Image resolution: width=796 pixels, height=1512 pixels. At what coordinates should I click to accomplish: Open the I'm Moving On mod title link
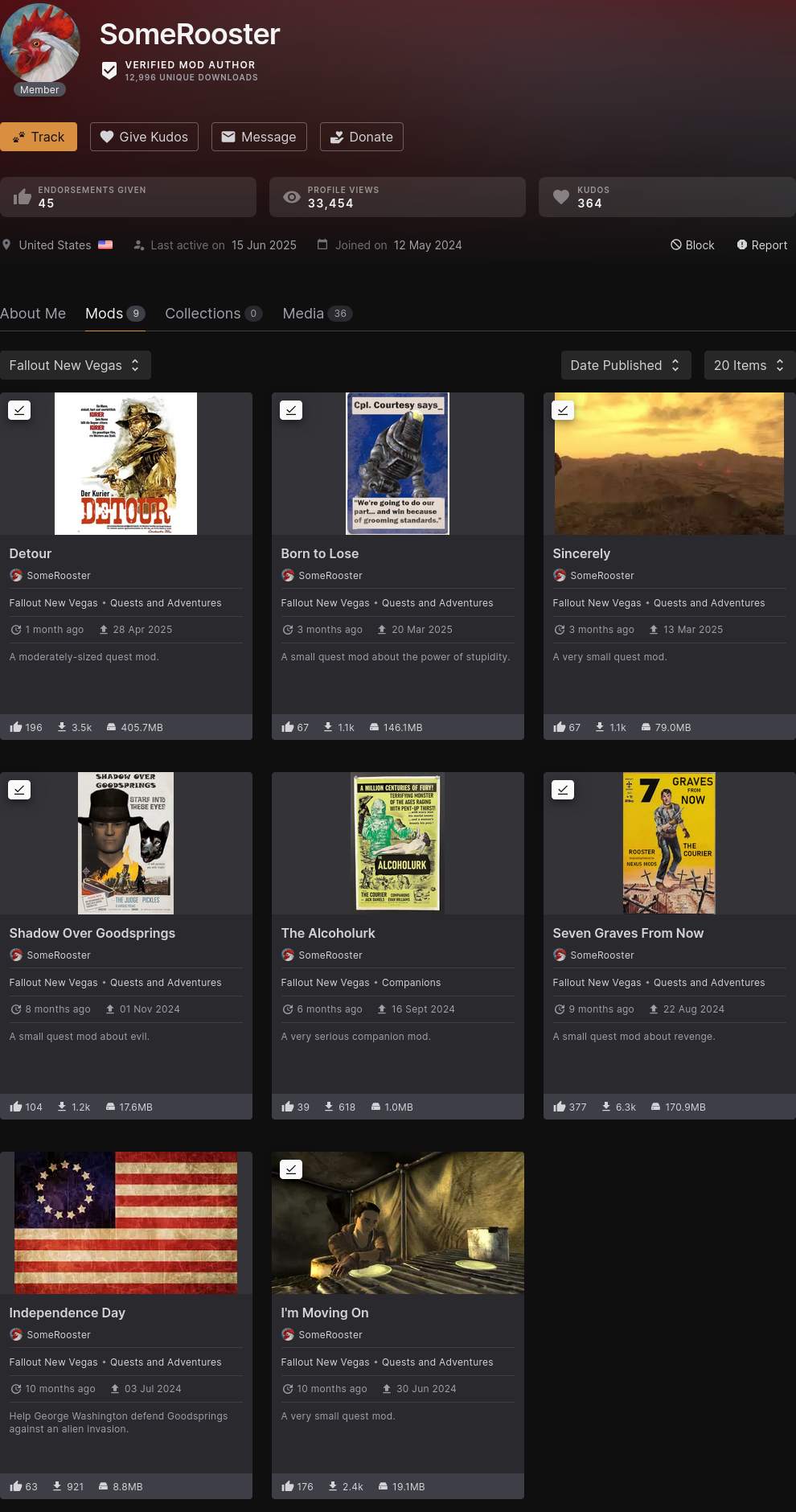[325, 1313]
